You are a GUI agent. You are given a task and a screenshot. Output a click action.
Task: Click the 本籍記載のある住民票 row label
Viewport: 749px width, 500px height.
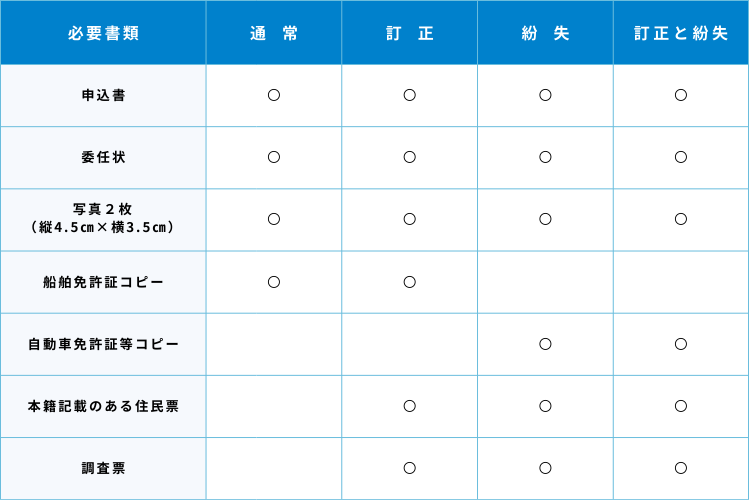click(x=103, y=406)
